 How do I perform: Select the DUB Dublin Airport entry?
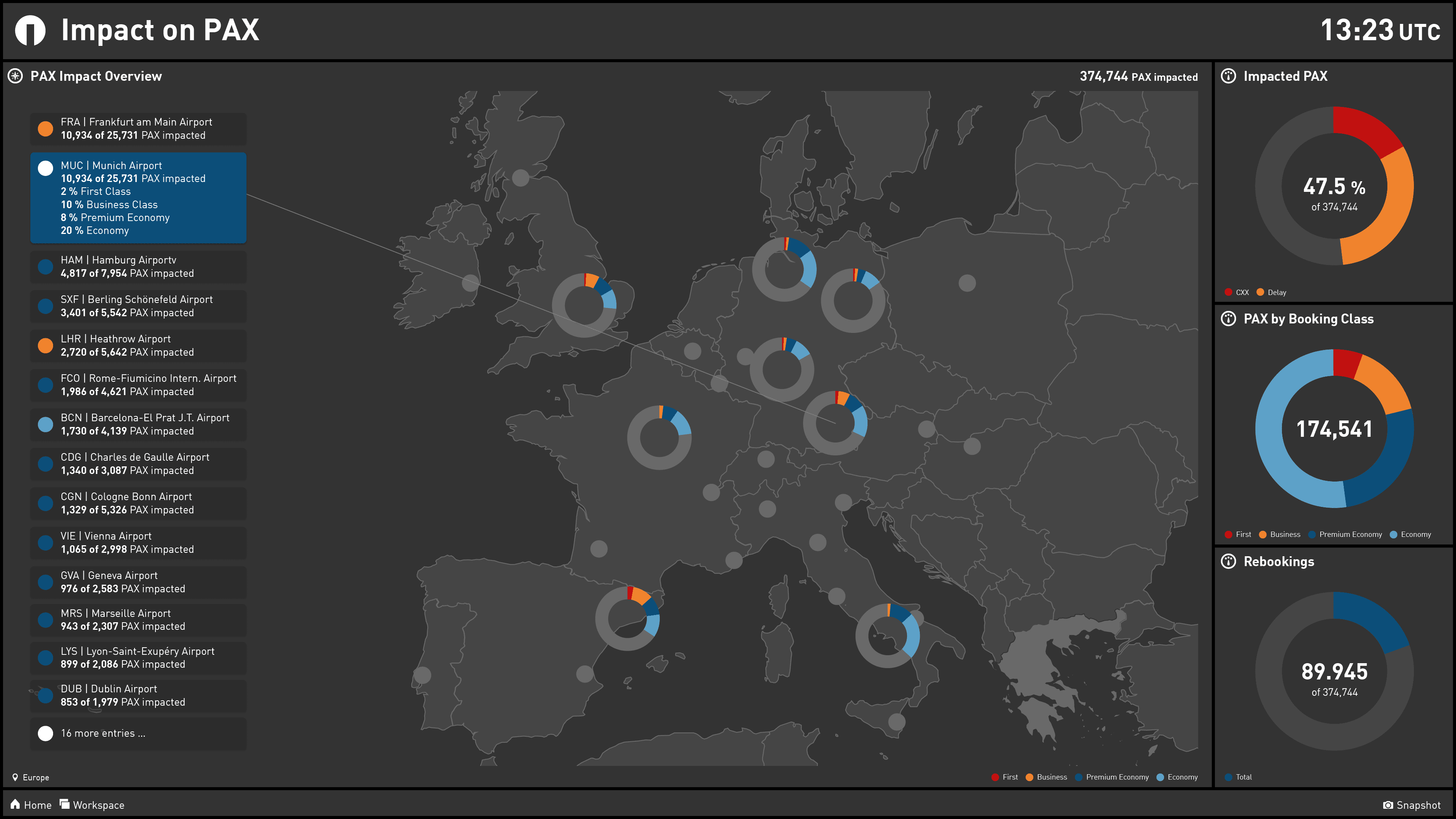[x=138, y=696]
